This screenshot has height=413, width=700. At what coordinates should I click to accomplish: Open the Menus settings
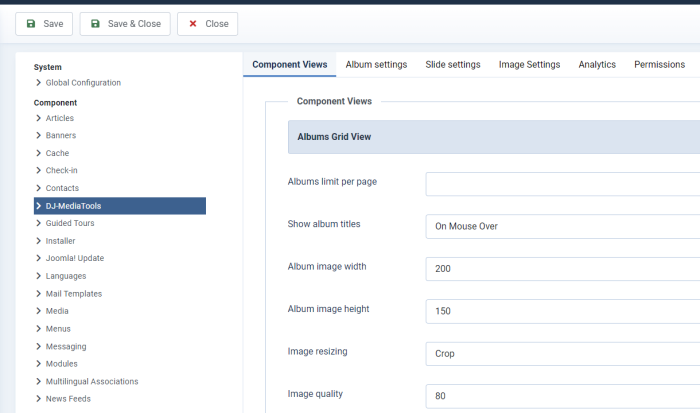click(x=58, y=329)
